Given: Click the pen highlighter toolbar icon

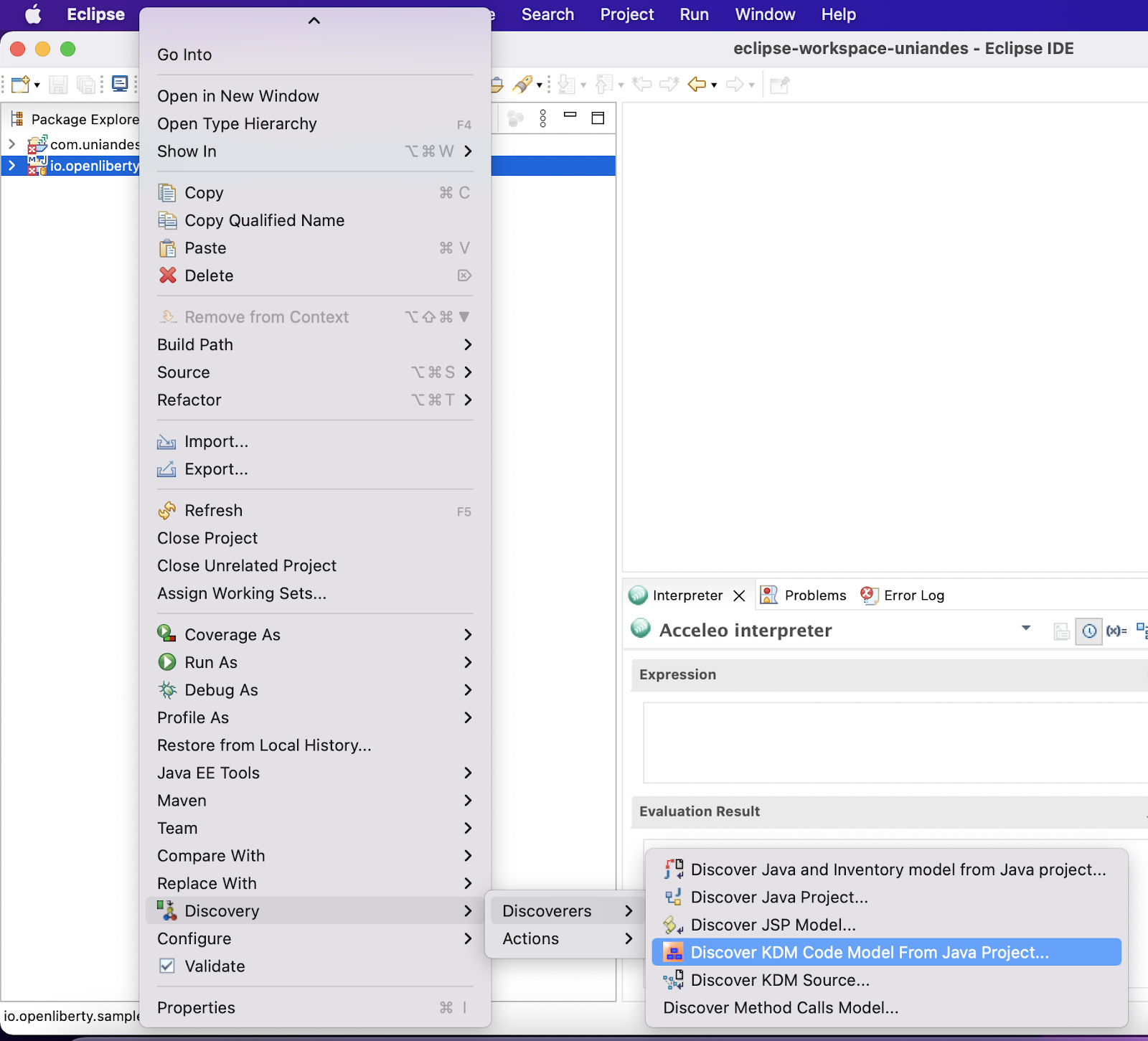Looking at the screenshot, I should click(522, 85).
